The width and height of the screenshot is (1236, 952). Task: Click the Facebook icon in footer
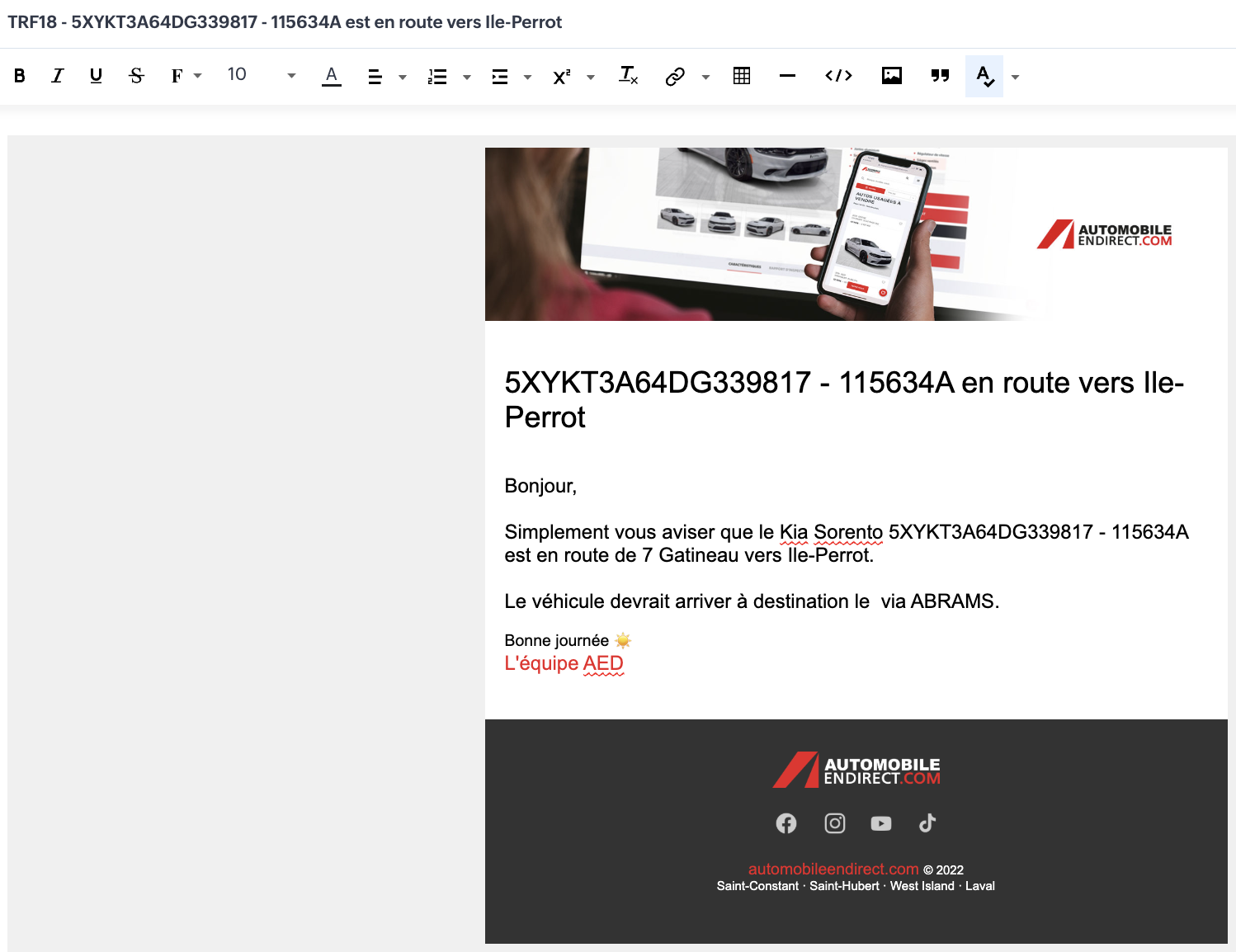786,823
